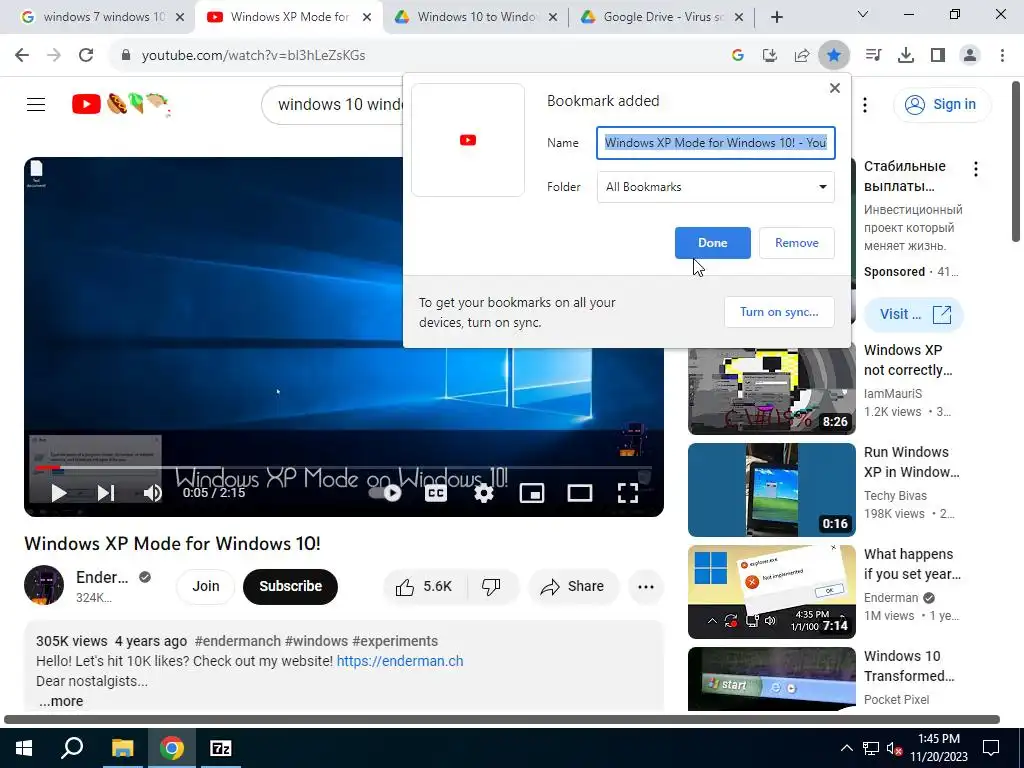Enter fullscreen mode

tap(628, 493)
